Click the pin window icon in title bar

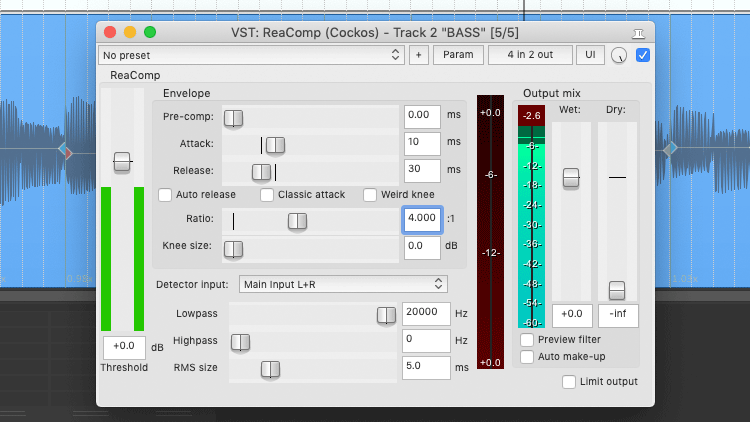[639, 33]
